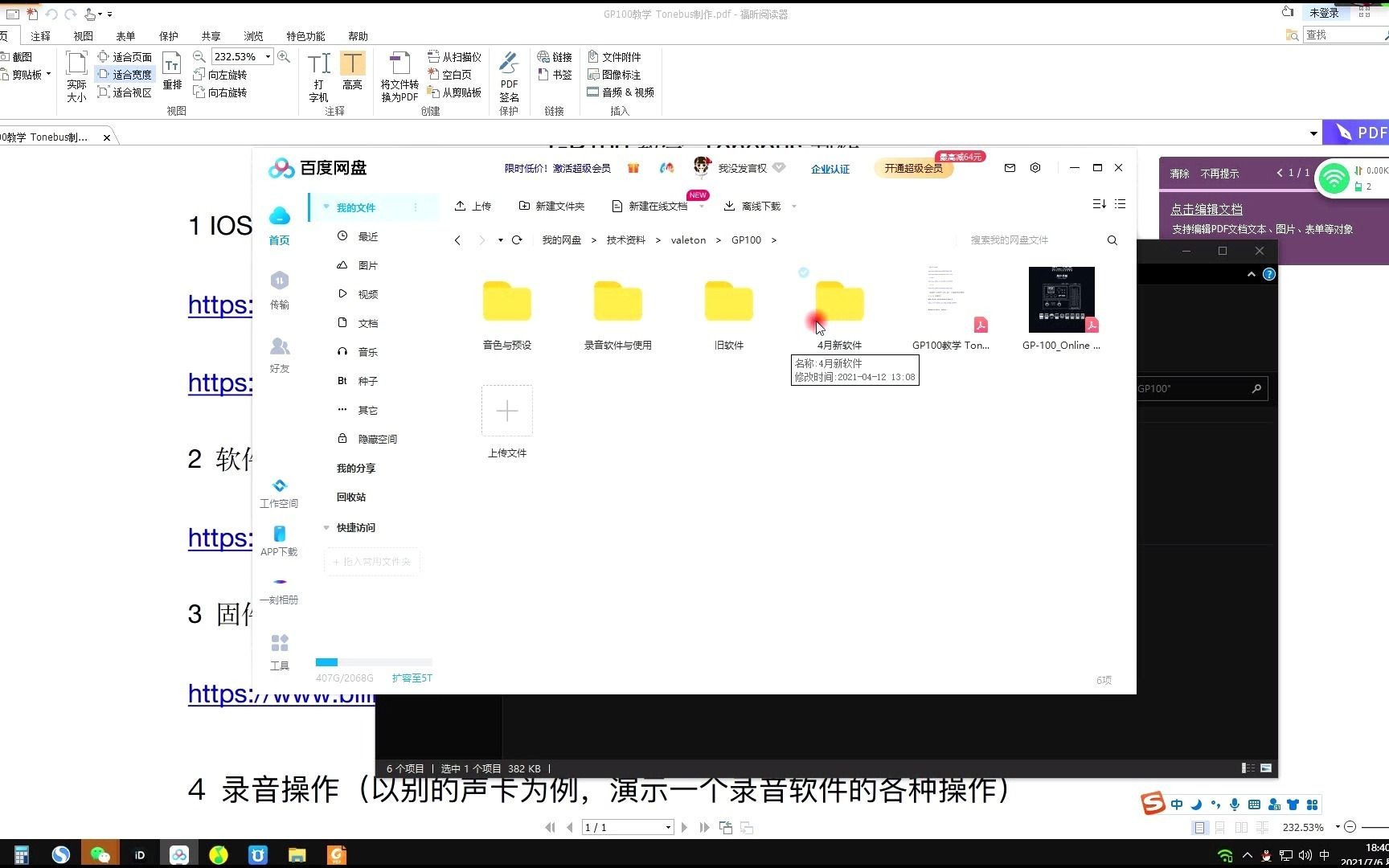Select 首页 home in left sidebar

pyautogui.click(x=279, y=226)
